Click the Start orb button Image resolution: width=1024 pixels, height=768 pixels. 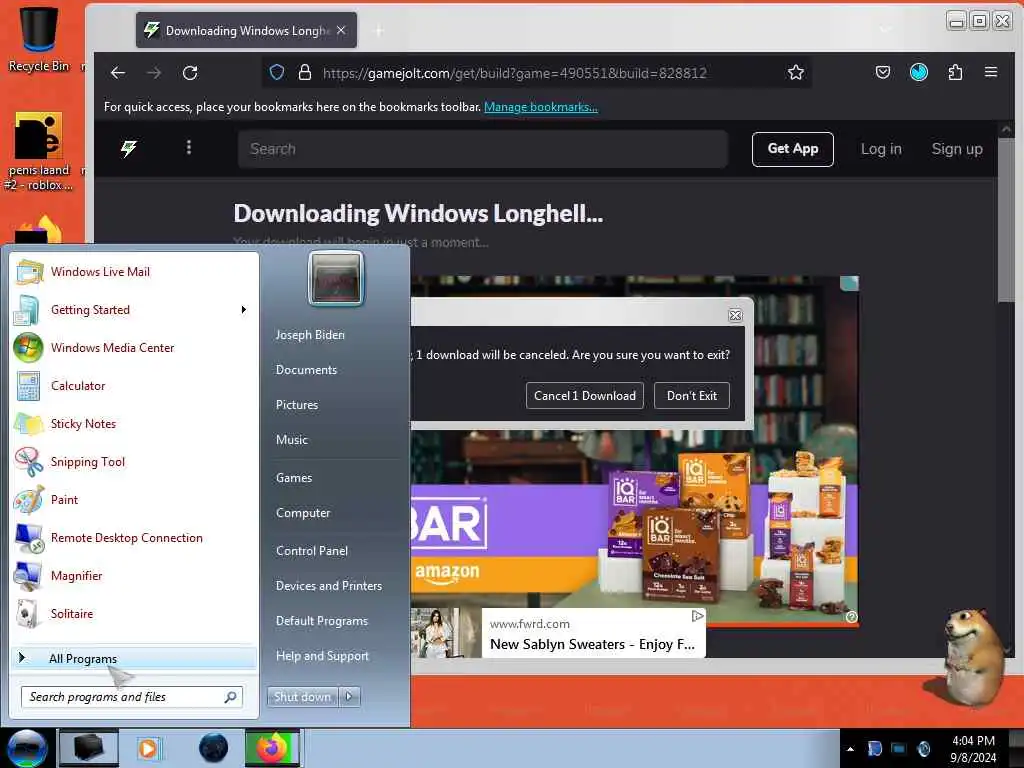point(27,748)
